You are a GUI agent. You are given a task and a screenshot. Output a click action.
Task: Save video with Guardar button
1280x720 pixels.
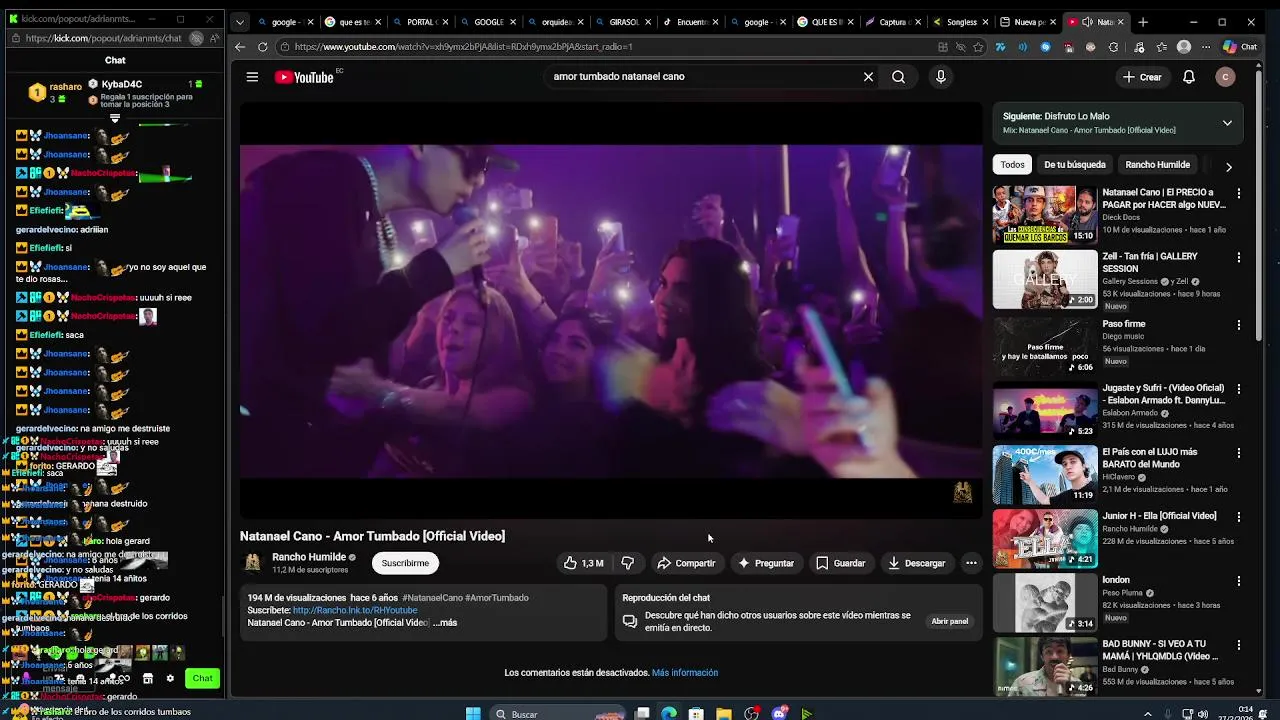[x=840, y=563]
